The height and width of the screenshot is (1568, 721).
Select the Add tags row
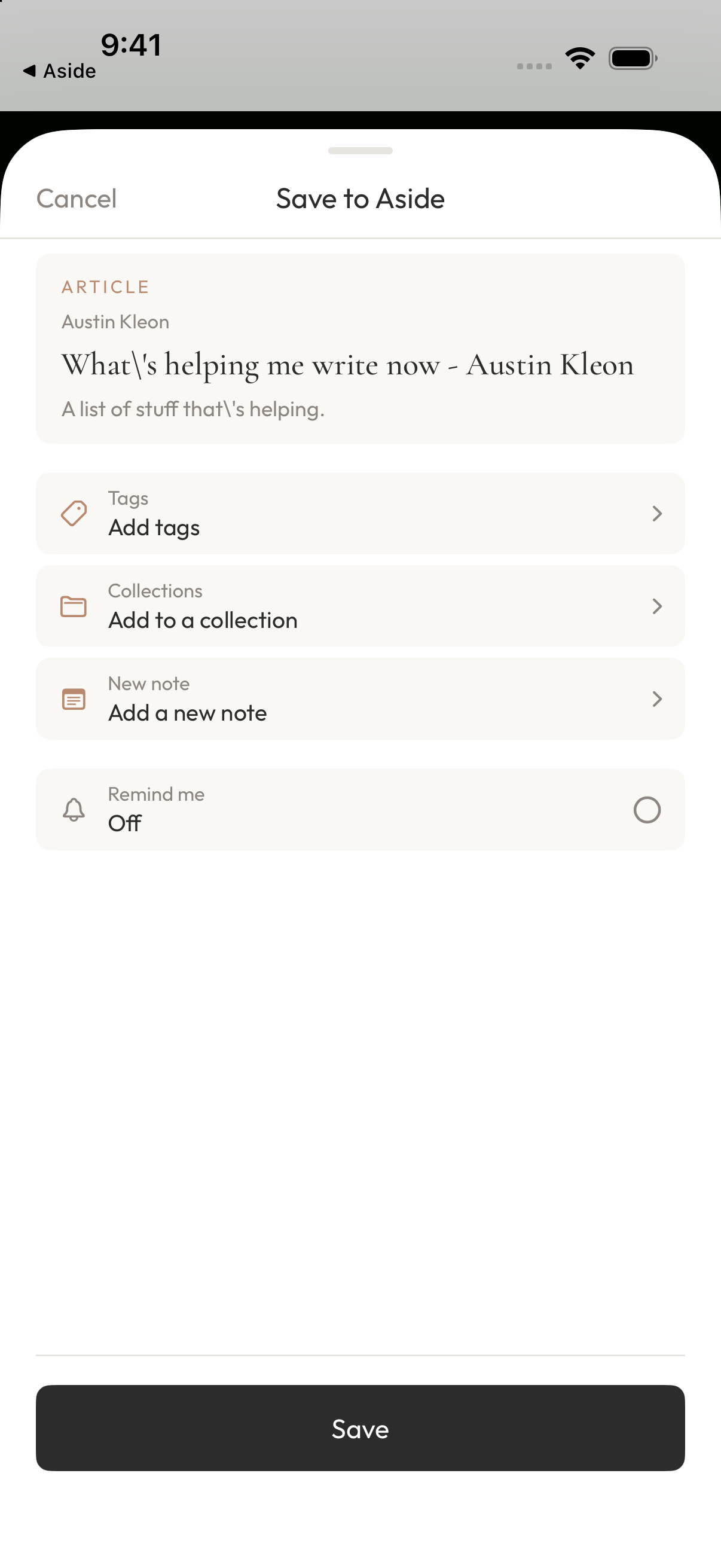(360, 513)
